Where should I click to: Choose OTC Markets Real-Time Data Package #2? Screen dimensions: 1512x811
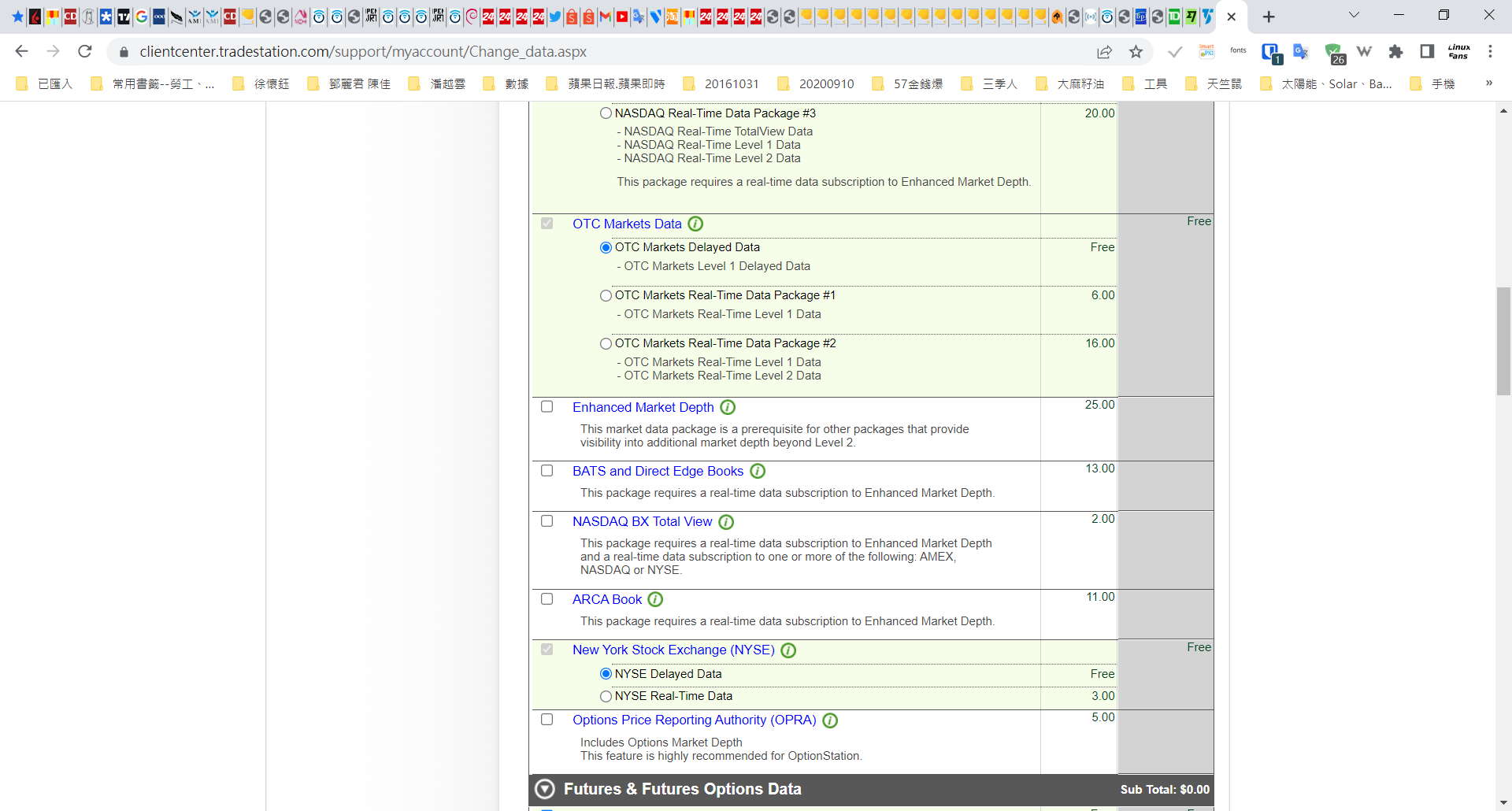(606, 343)
